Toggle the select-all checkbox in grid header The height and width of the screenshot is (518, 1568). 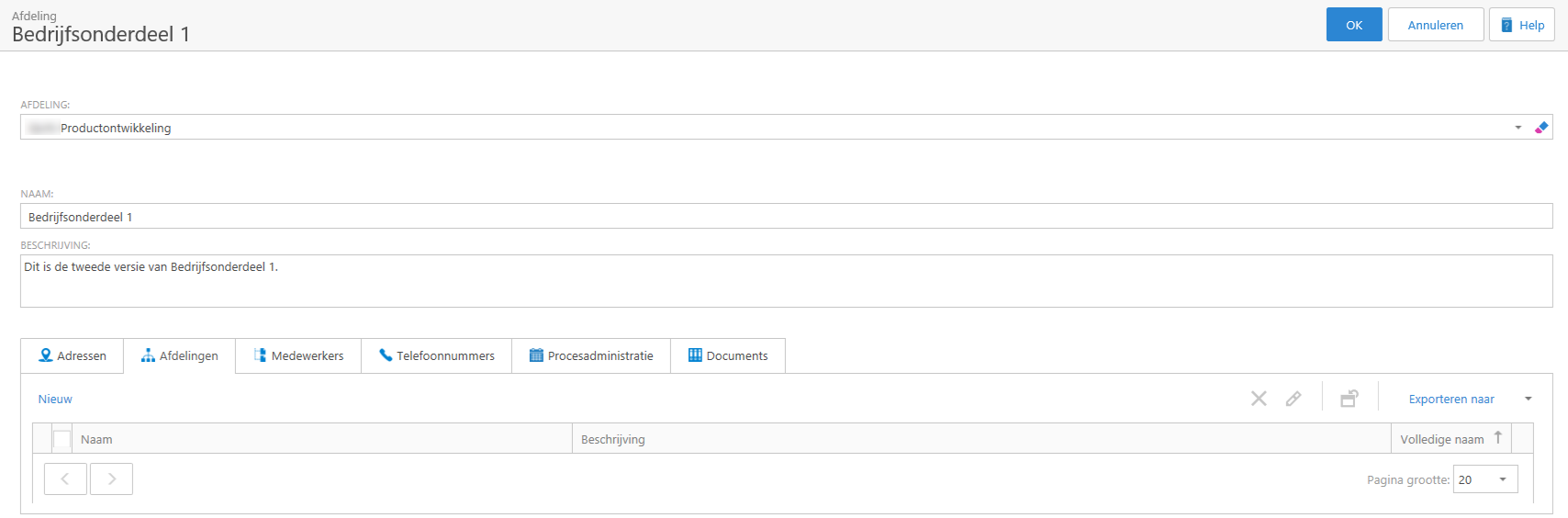click(x=62, y=440)
